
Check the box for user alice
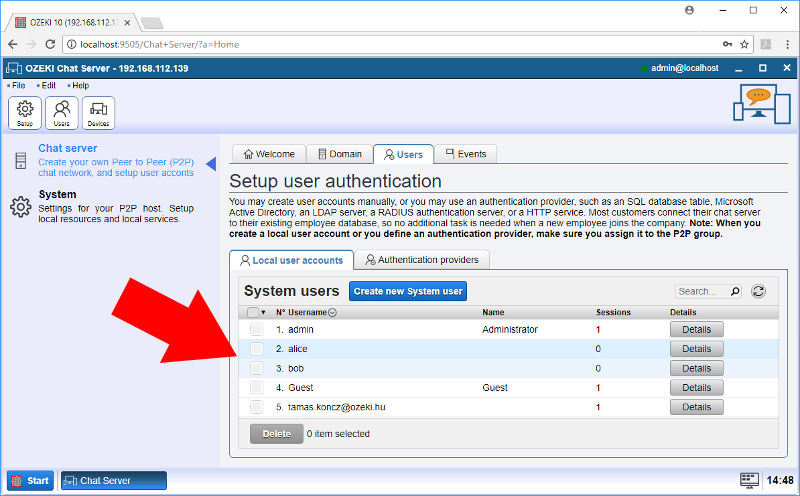pyautogui.click(x=257, y=349)
